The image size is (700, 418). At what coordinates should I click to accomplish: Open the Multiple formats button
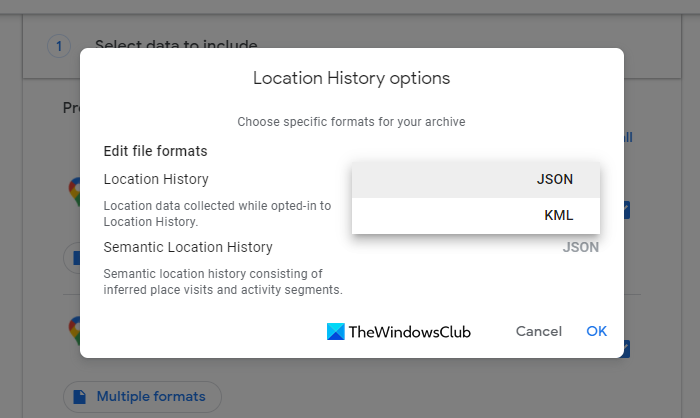pyautogui.click(x=142, y=396)
